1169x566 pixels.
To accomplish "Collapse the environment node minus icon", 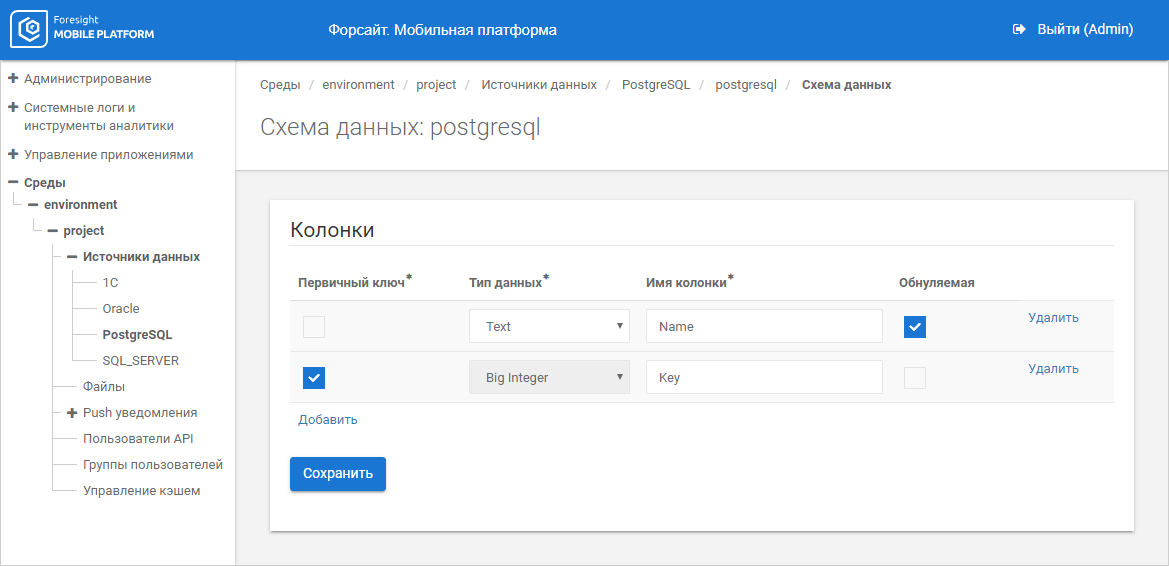I will click(x=33, y=205).
